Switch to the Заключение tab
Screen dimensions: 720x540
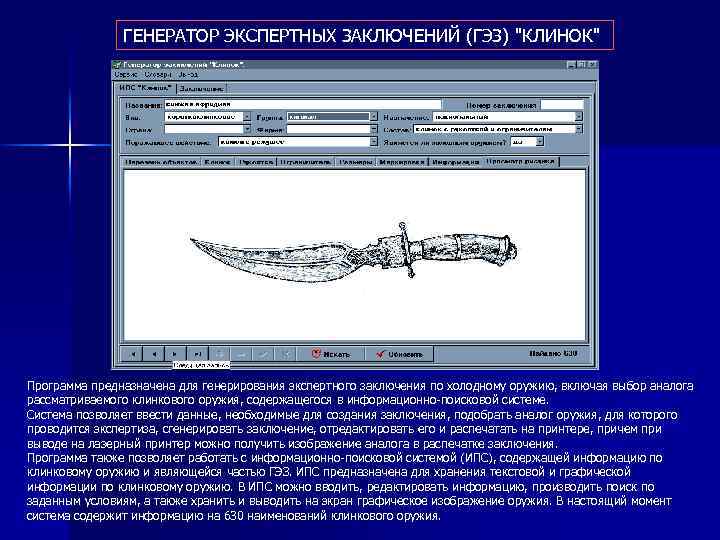coord(201,89)
